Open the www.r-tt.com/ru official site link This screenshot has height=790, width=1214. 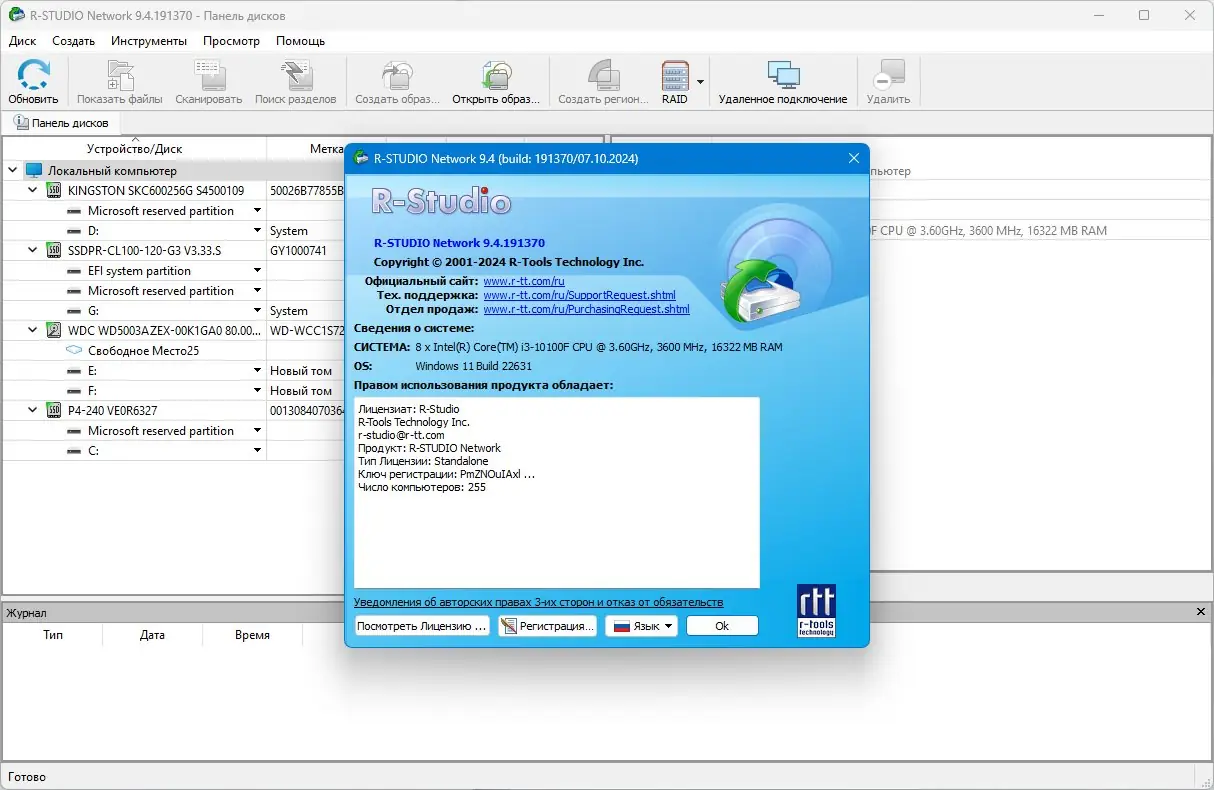[524, 282]
